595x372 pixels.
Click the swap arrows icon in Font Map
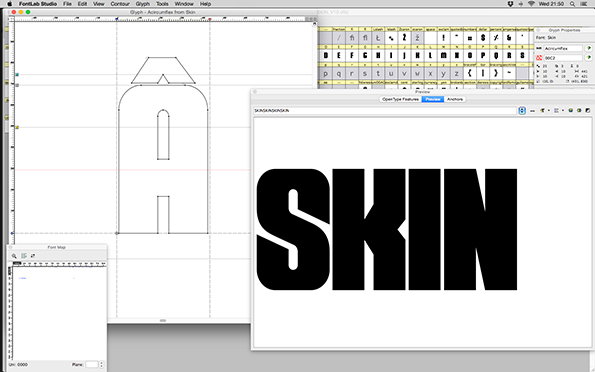(x=33, y=256)
